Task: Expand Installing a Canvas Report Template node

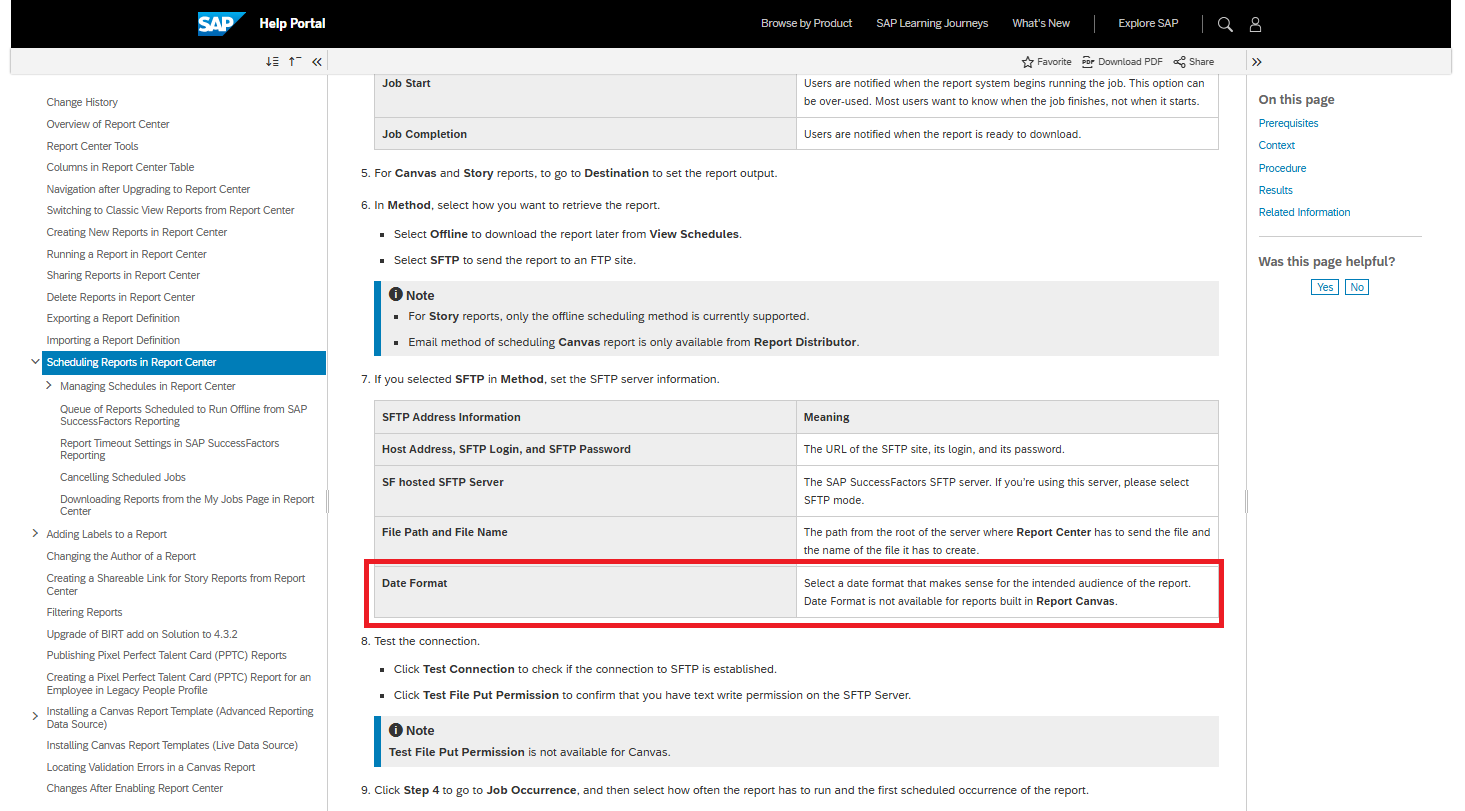Action: pos(36,716)
